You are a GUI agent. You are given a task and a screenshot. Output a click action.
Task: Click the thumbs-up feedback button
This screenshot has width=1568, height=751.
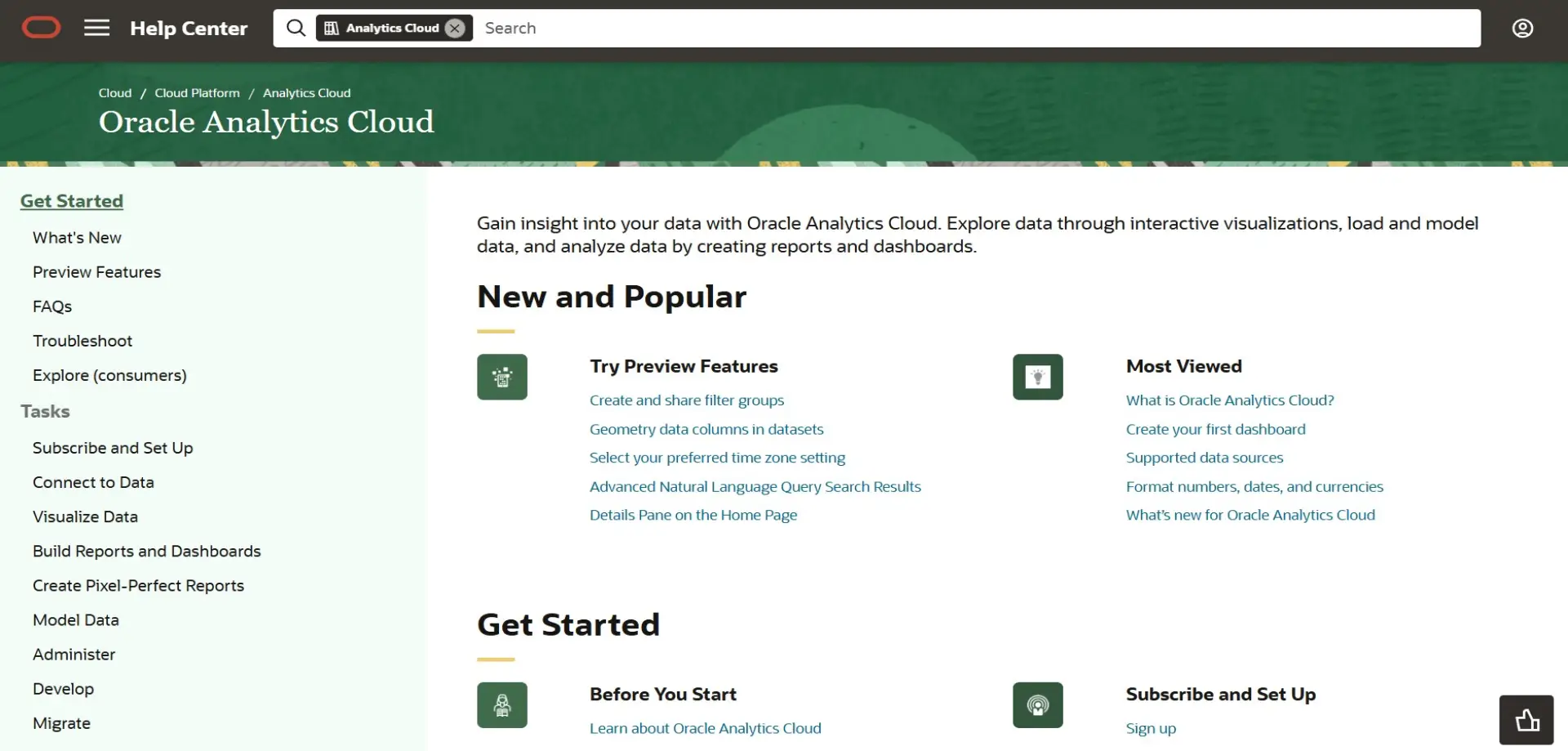click(1526, 720)
